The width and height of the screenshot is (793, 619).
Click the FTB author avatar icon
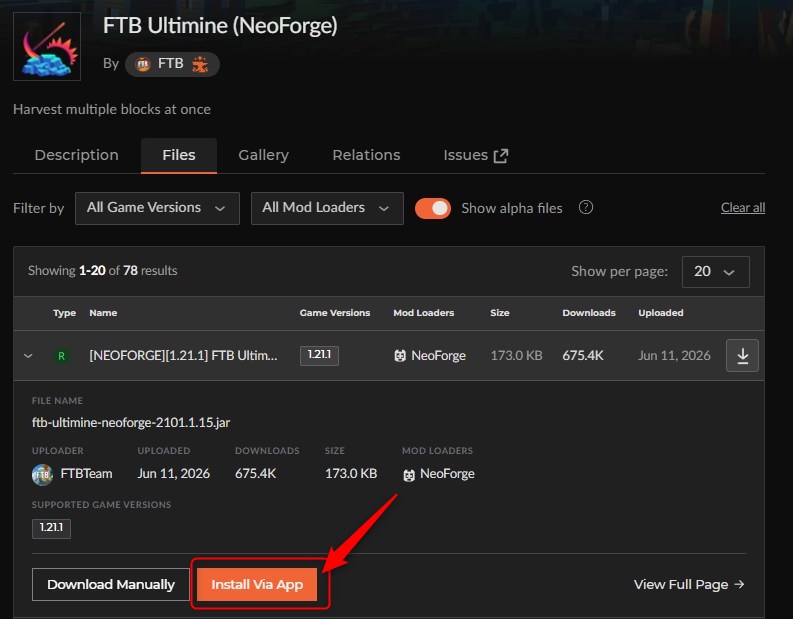pos(143,64)
